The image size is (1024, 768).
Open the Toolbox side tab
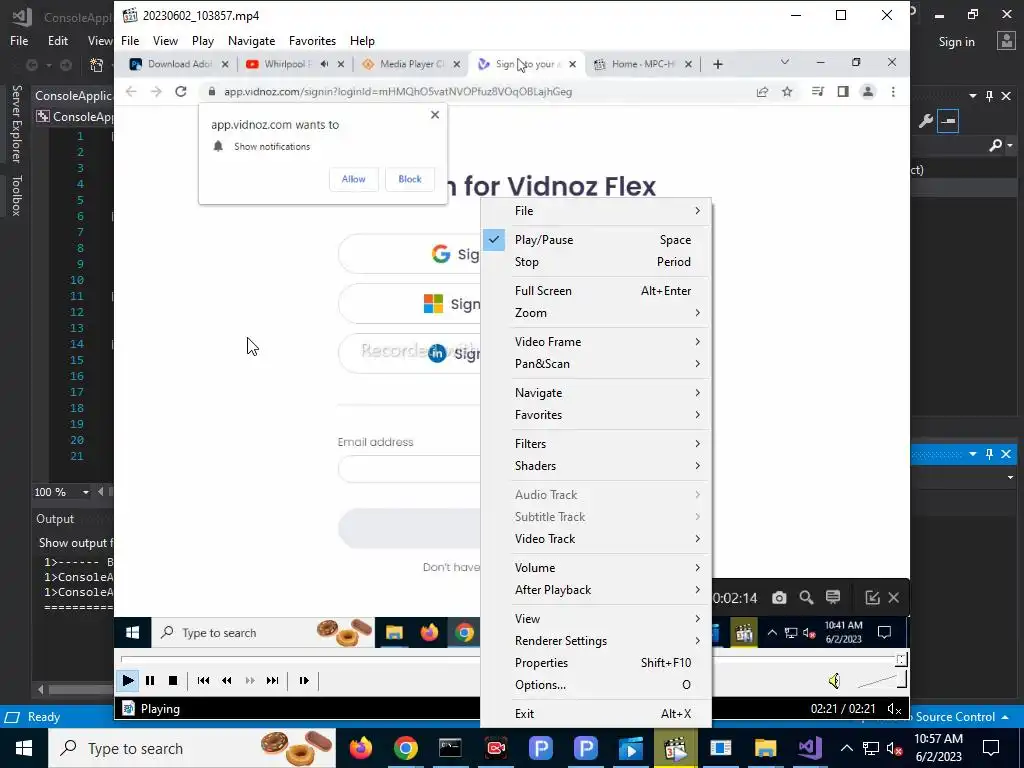point(16,195)
